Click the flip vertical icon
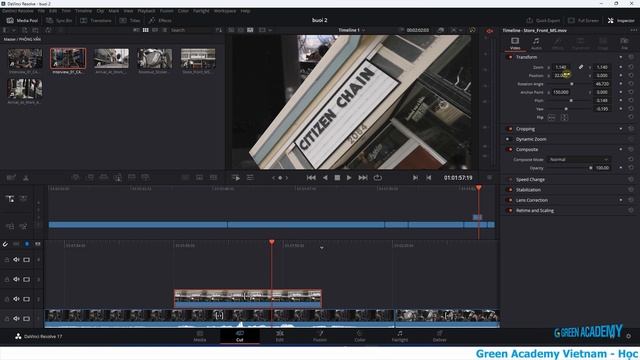This screenshot has height=360, width=640. [564, 118]
